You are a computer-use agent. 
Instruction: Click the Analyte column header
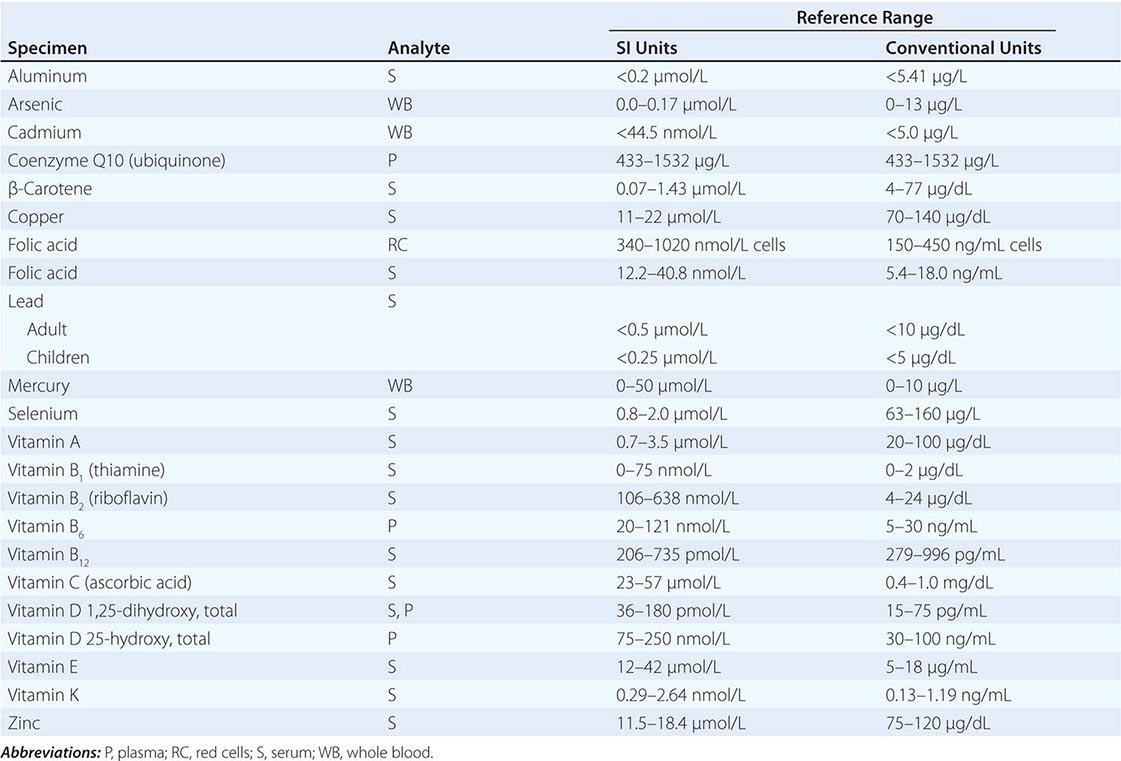(x=419, y=48)
